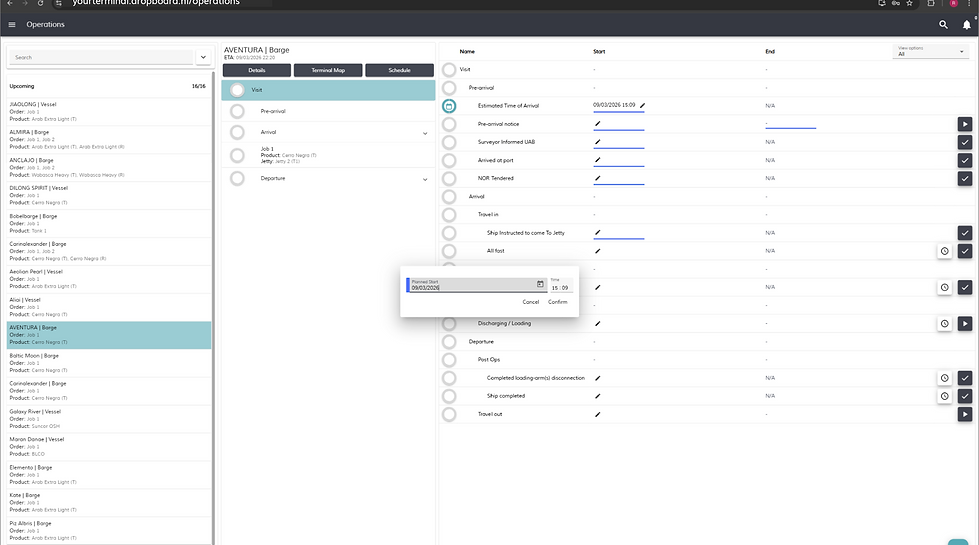The image size is (979, 545).
Task: Edit Completed loading-arm(s) disconnection pencil
Action: click(x=598, y=378)
